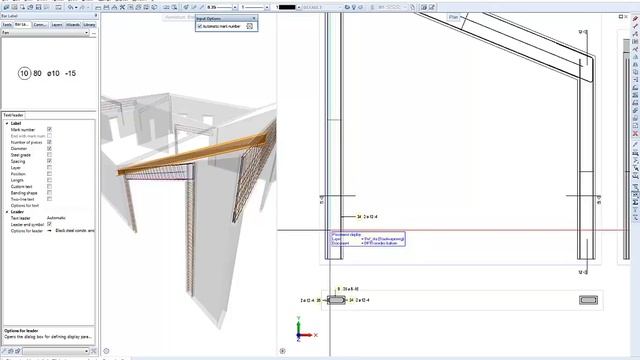The height and width of the screenshot is (360, 640).
Task: Click the ellipsis button beside Bars dropdown
Action: [x=94, y=33]
